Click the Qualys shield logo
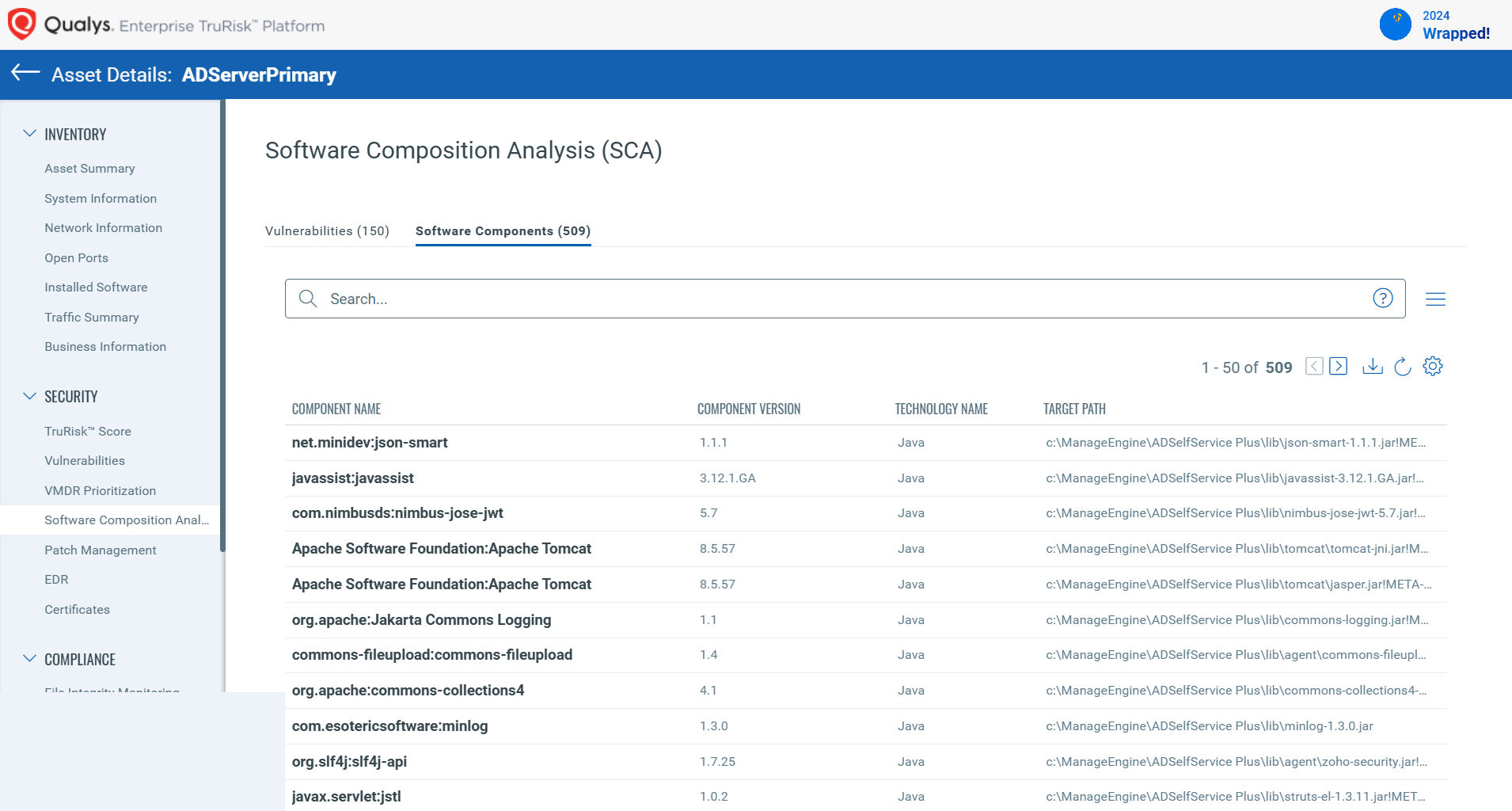Image resolution: width=1512 pixels, height=811 pixels. click(21, 25)
